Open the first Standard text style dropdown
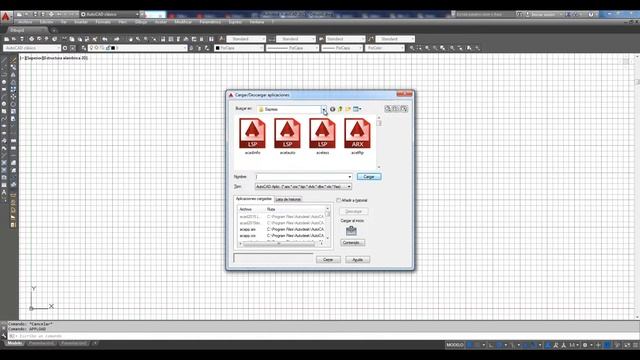 (x=246, y=39)
